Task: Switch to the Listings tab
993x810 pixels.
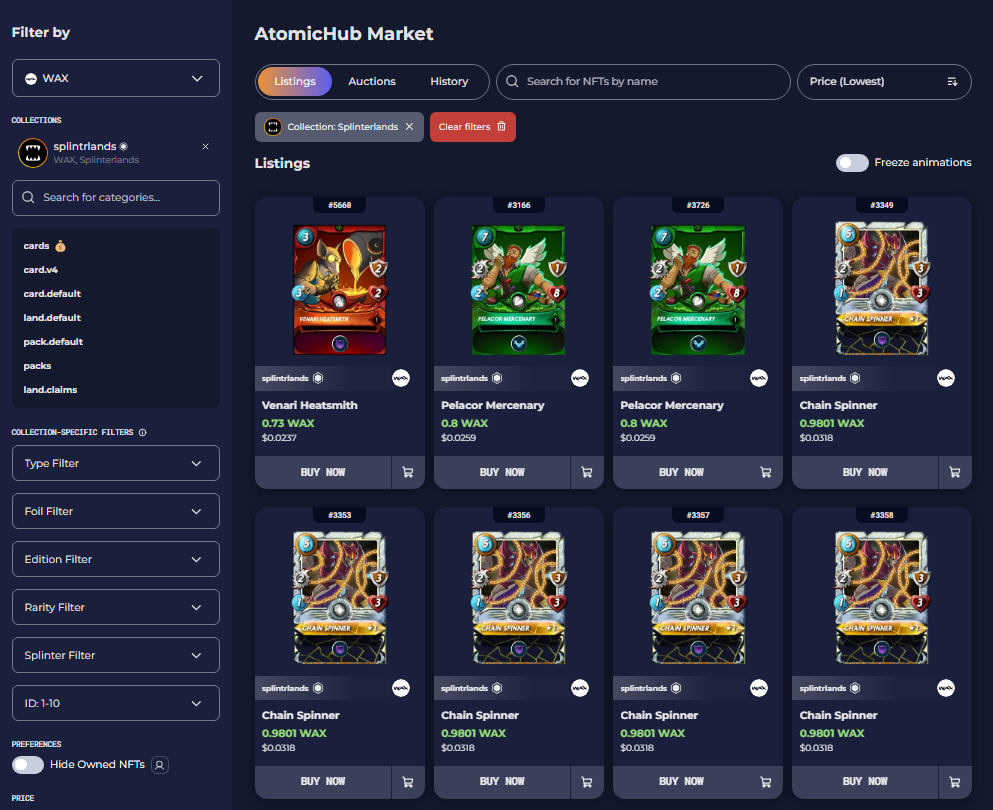Action: coord(295,82)
